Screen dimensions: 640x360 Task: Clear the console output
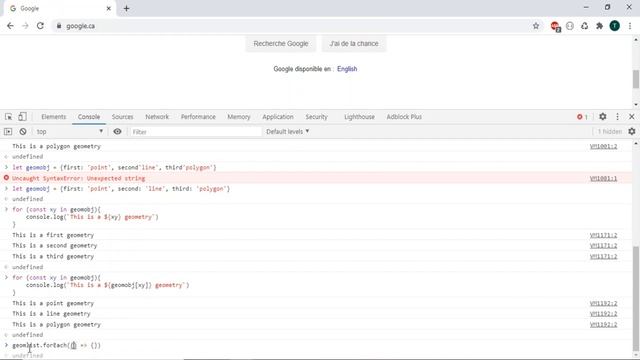tap(23, 131)
